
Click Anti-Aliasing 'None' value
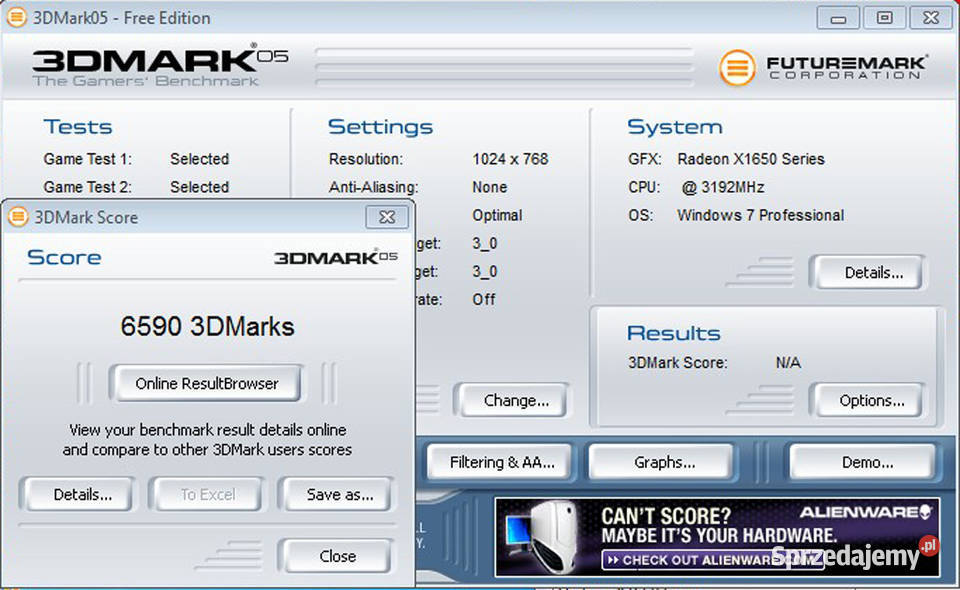(489, 187)
